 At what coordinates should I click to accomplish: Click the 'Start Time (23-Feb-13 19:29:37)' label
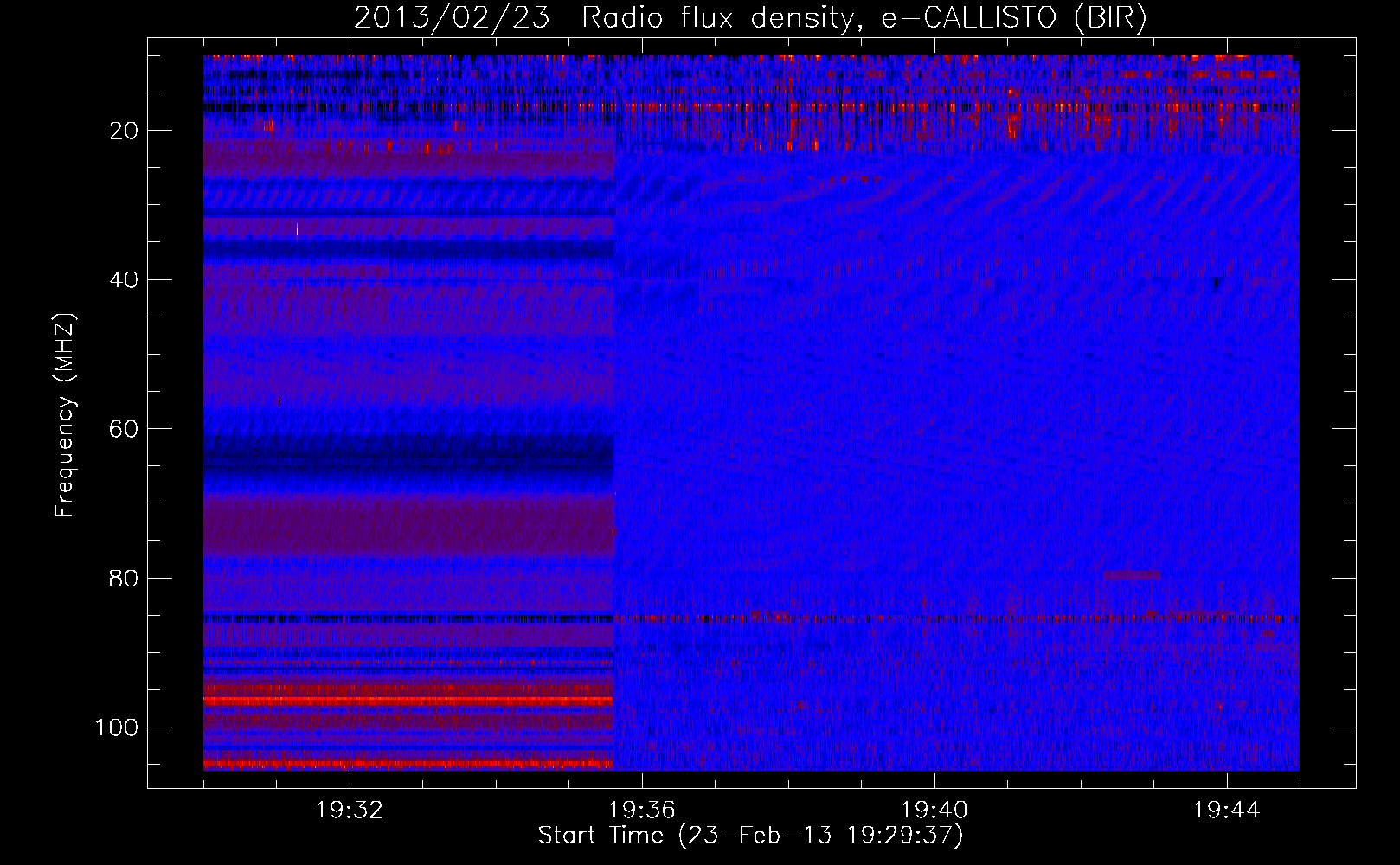point(750,836)
